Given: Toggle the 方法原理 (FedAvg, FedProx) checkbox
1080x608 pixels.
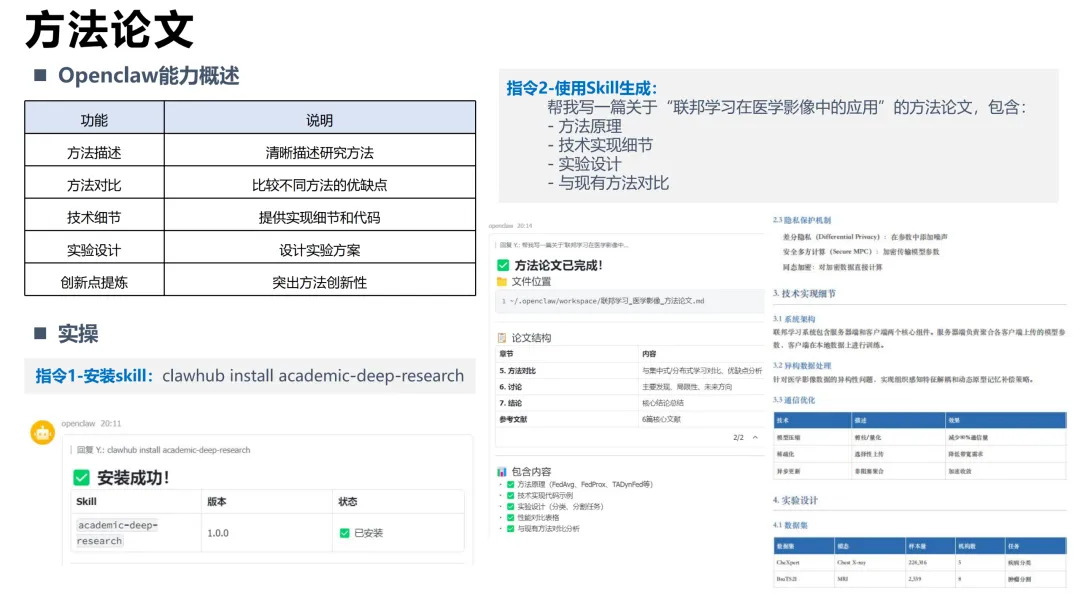Looking at the screenshot, I should pos(510,484).
